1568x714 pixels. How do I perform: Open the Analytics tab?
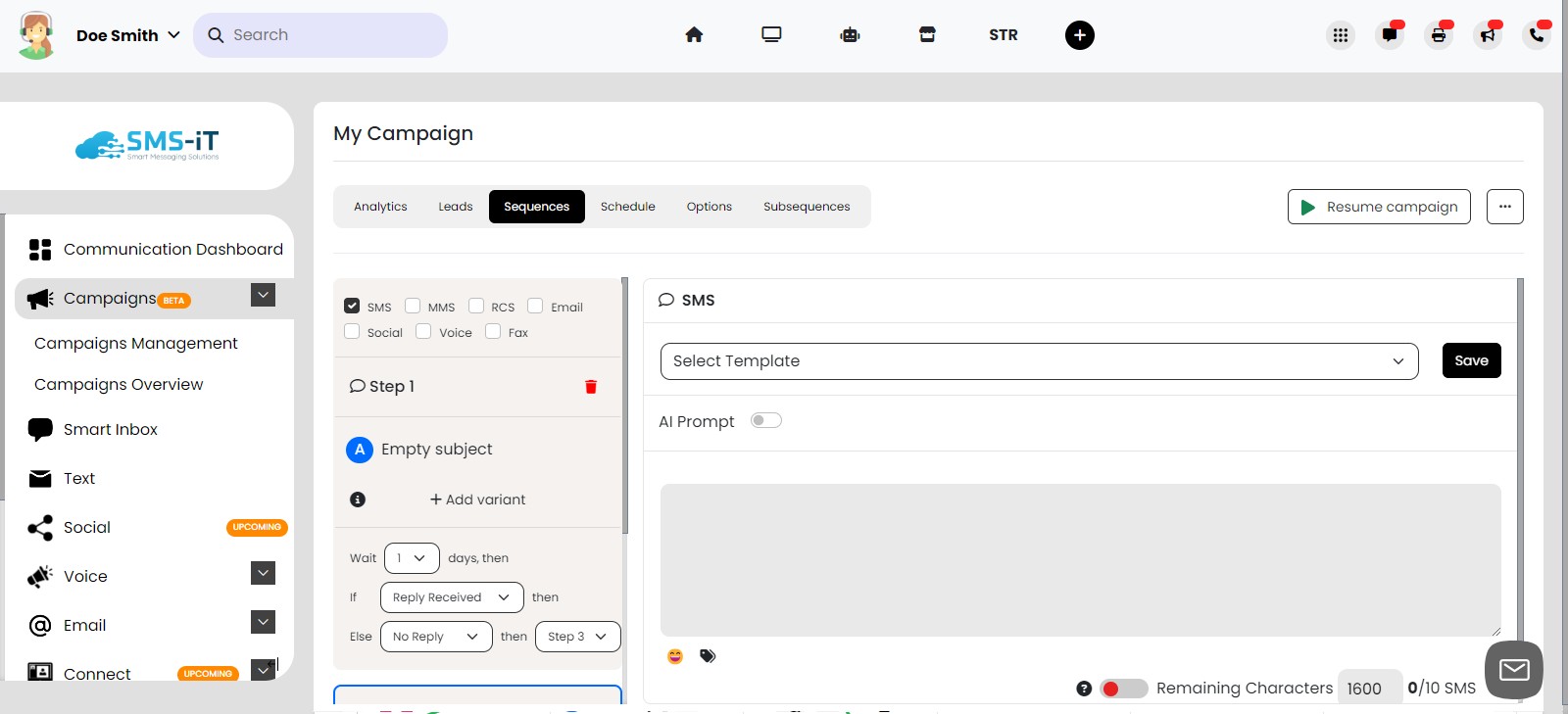(x=380, y=207)
